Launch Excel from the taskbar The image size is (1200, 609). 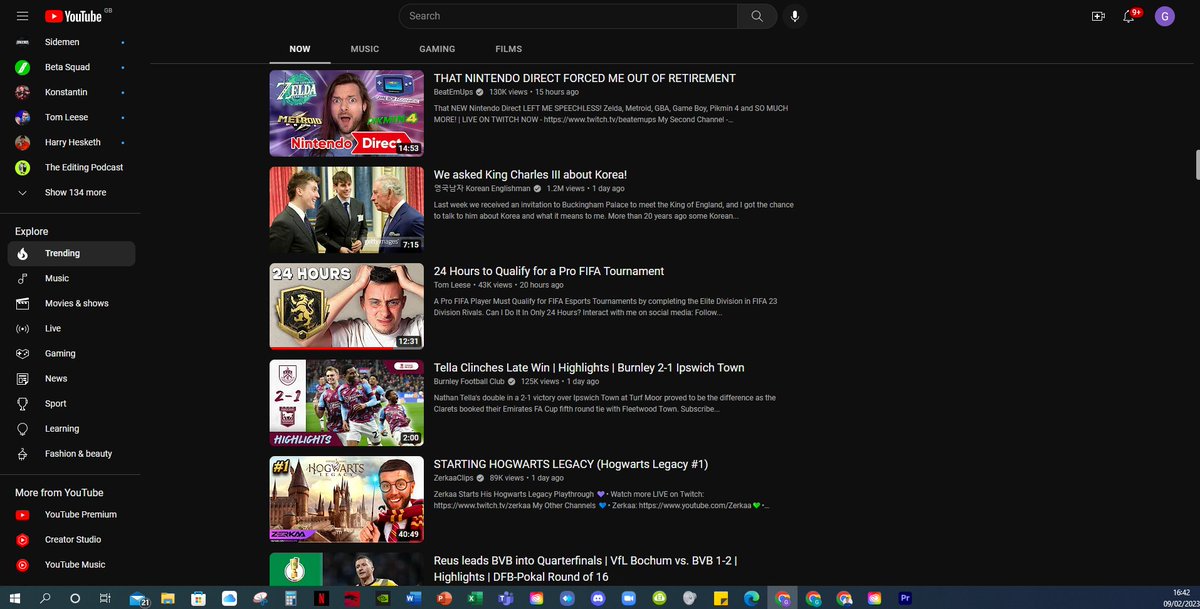point(475,598)
